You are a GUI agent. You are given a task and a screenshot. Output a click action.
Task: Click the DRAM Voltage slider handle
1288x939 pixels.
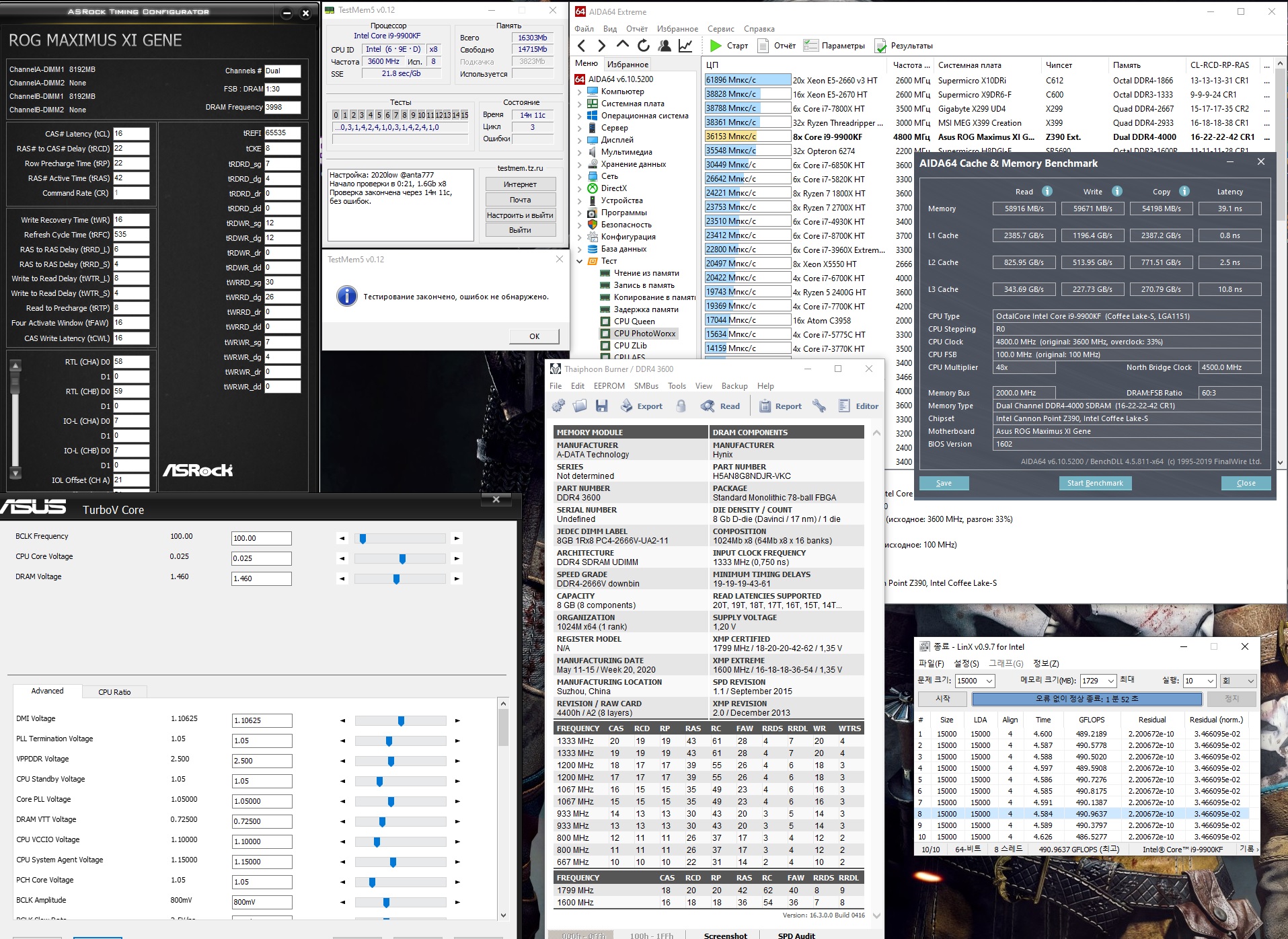coord(396,579)
